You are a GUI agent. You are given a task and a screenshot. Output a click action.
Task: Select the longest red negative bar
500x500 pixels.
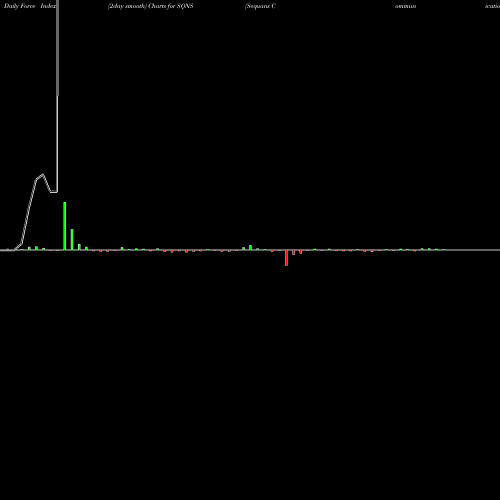coord(286,258)
